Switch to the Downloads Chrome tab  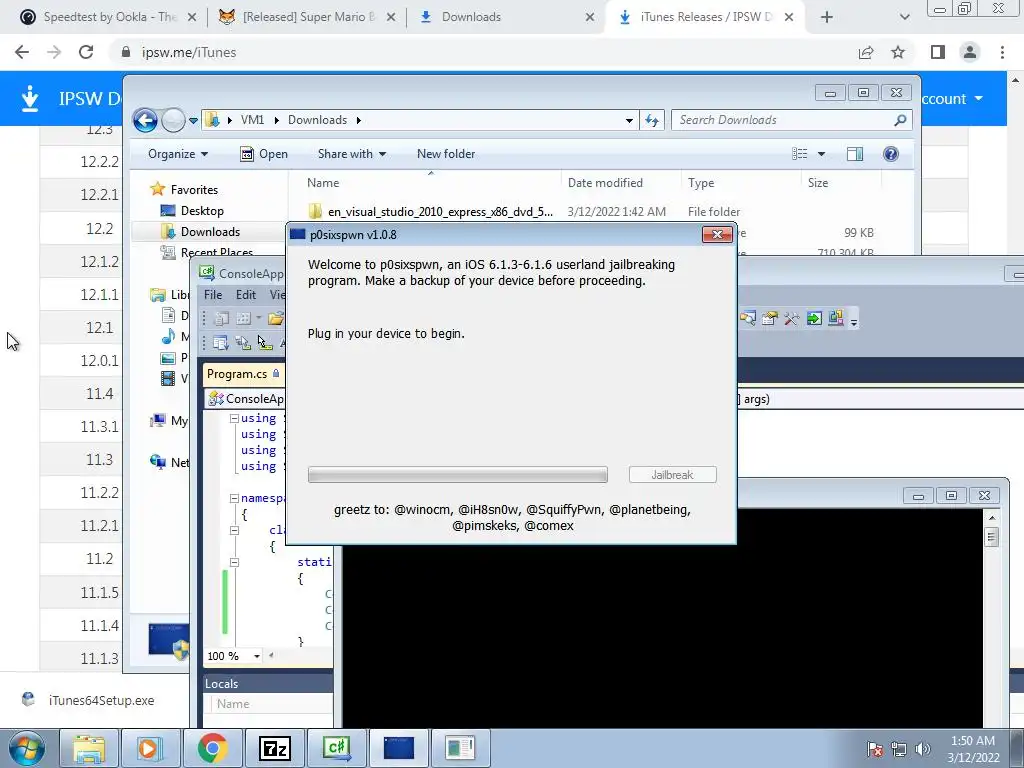point(507,17)
